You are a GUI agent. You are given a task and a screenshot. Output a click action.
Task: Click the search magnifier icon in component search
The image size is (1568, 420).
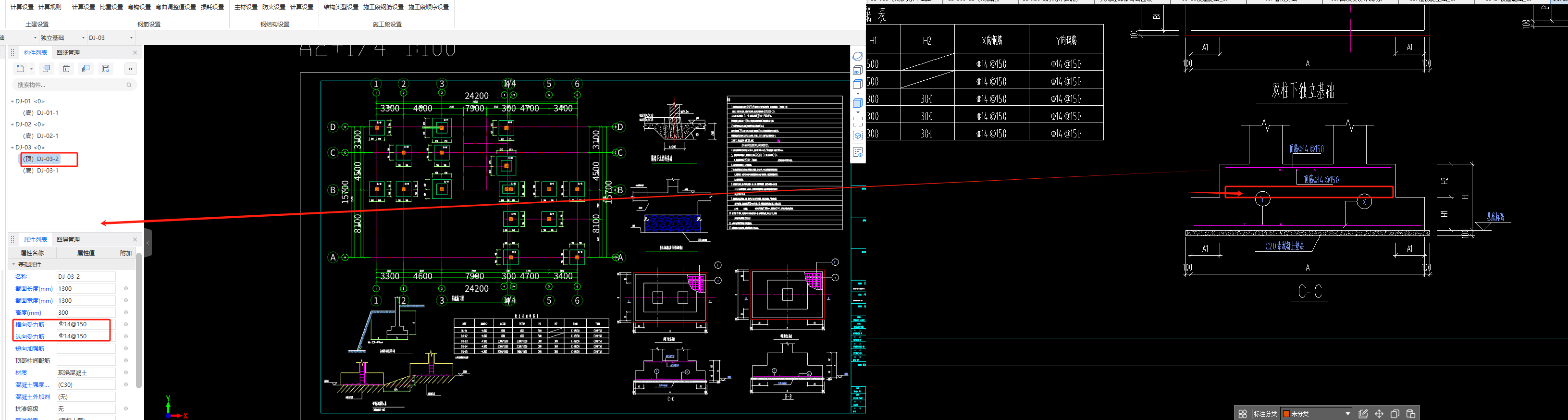129,85
